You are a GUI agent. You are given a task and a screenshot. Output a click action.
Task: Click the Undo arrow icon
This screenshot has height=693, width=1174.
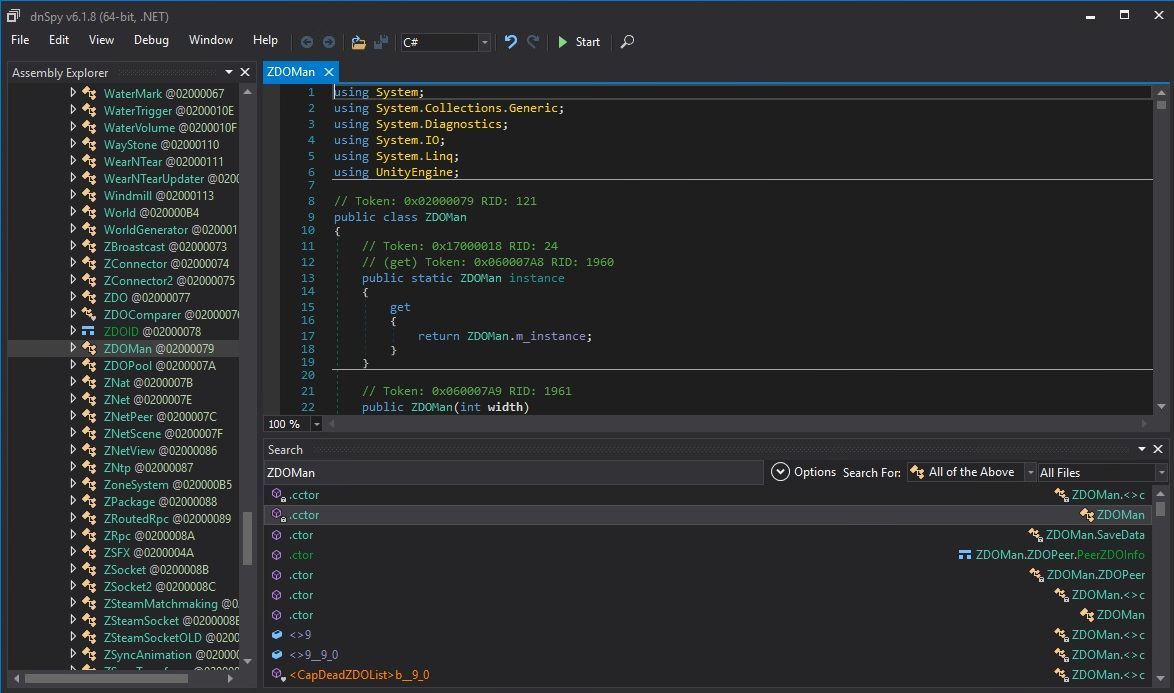coord(511,42)
